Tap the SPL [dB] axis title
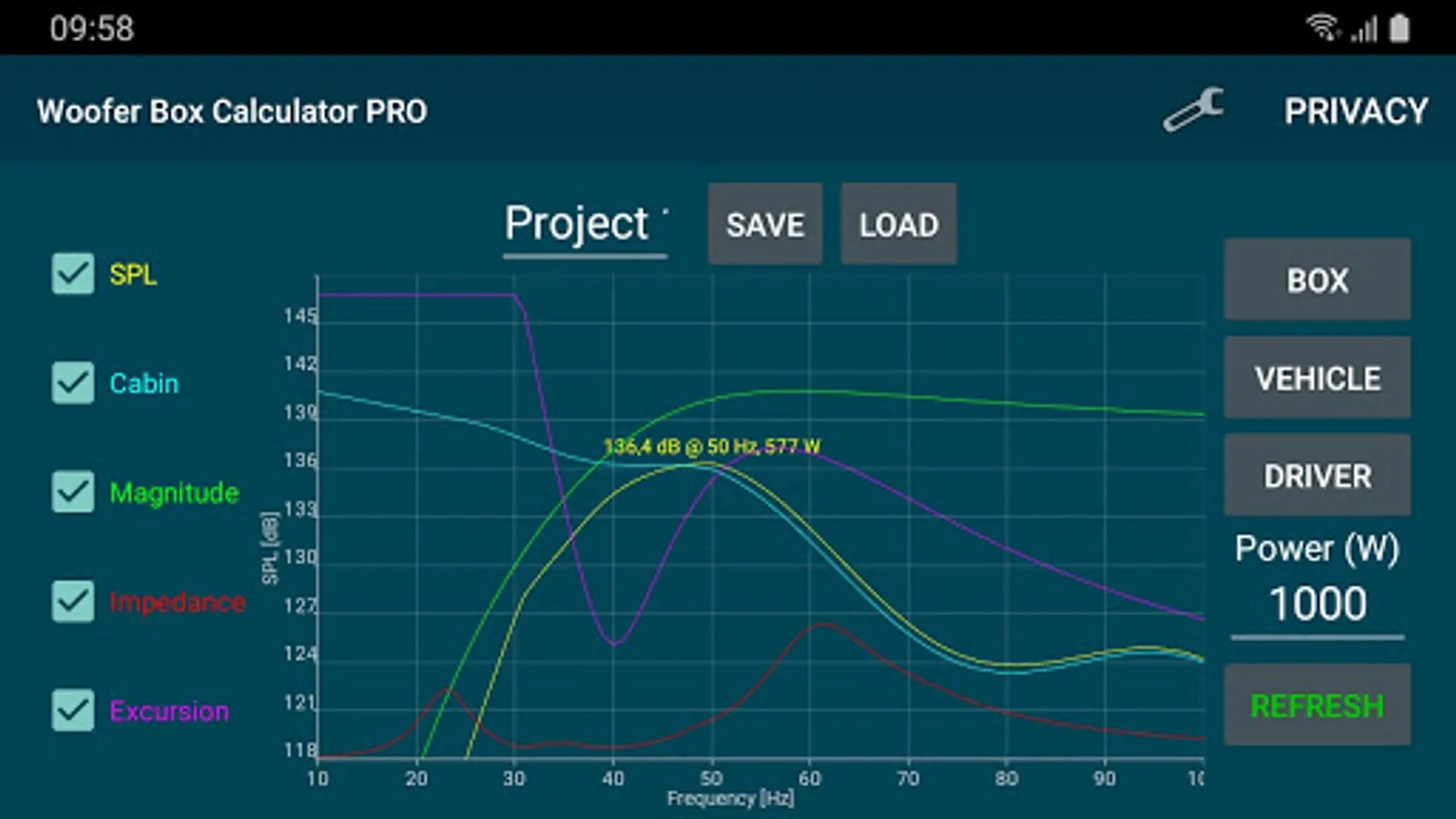Image resolution: width=1456 pixels, height=819 pixels. (269, 548)
